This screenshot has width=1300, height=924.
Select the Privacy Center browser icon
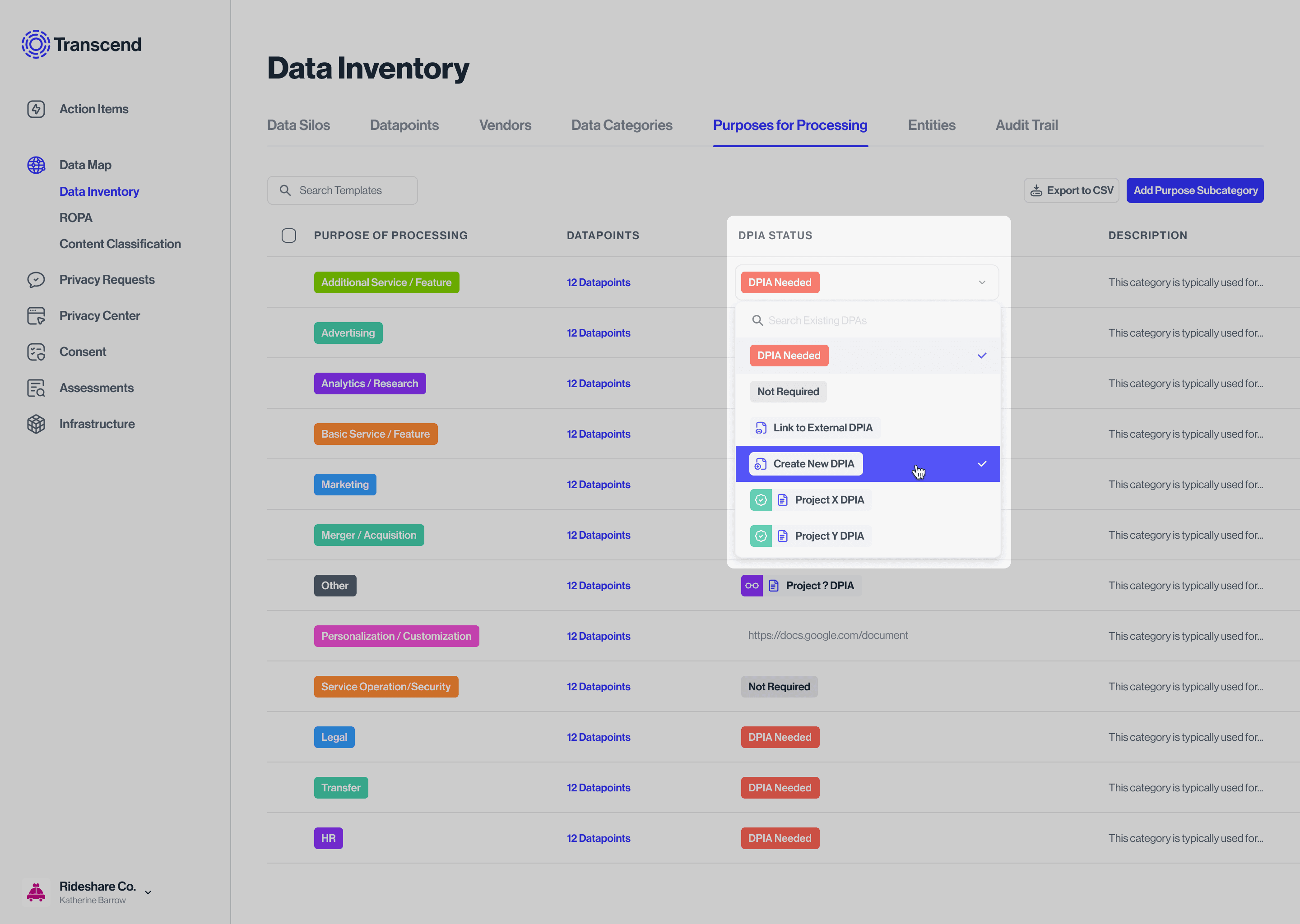coord(36,315)
